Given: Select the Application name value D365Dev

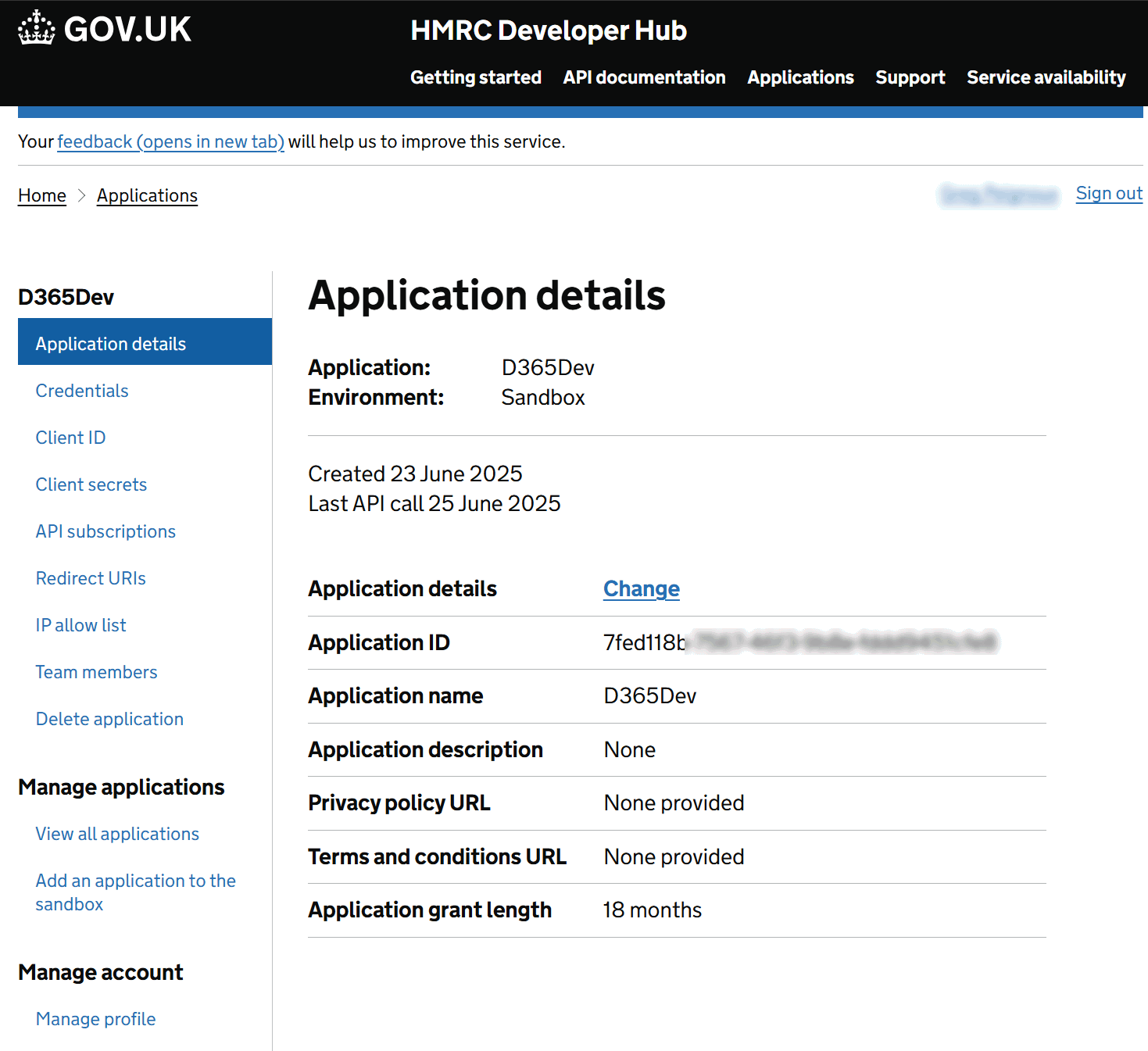Looking at the screenshot, I should (650, 696).
